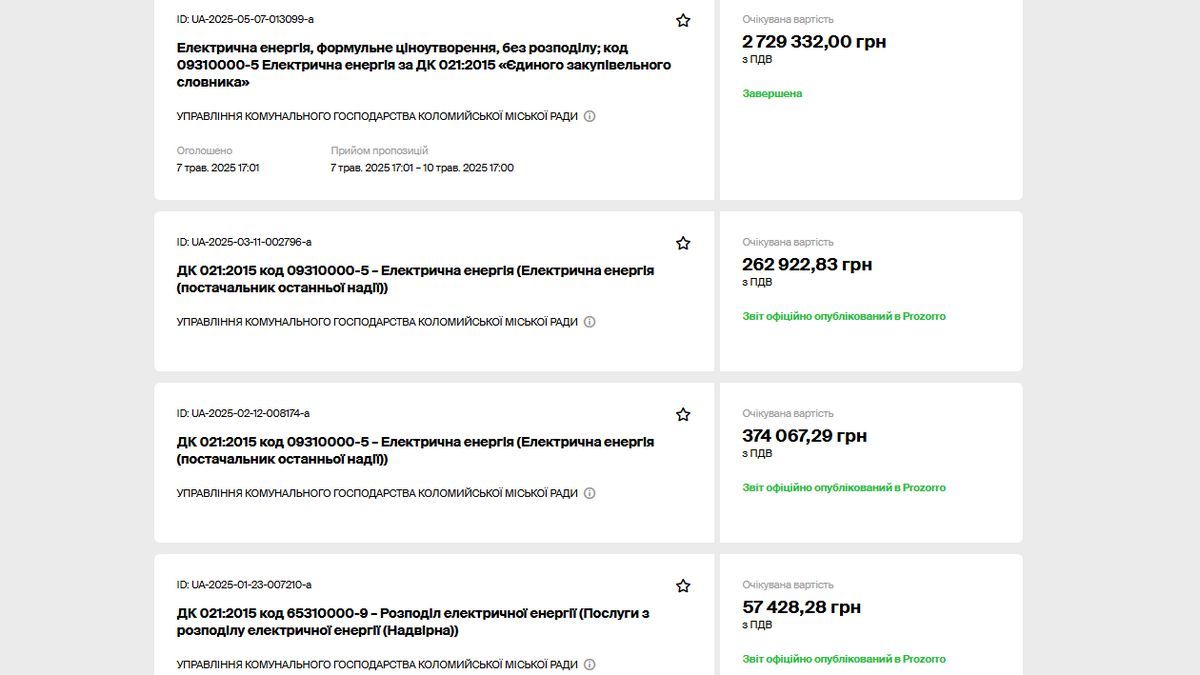This screenshot has height=675, width=1200.
Task: Click tender ID UA-2025-05-07-013099-a text
Action: click(x=245, y=20)
